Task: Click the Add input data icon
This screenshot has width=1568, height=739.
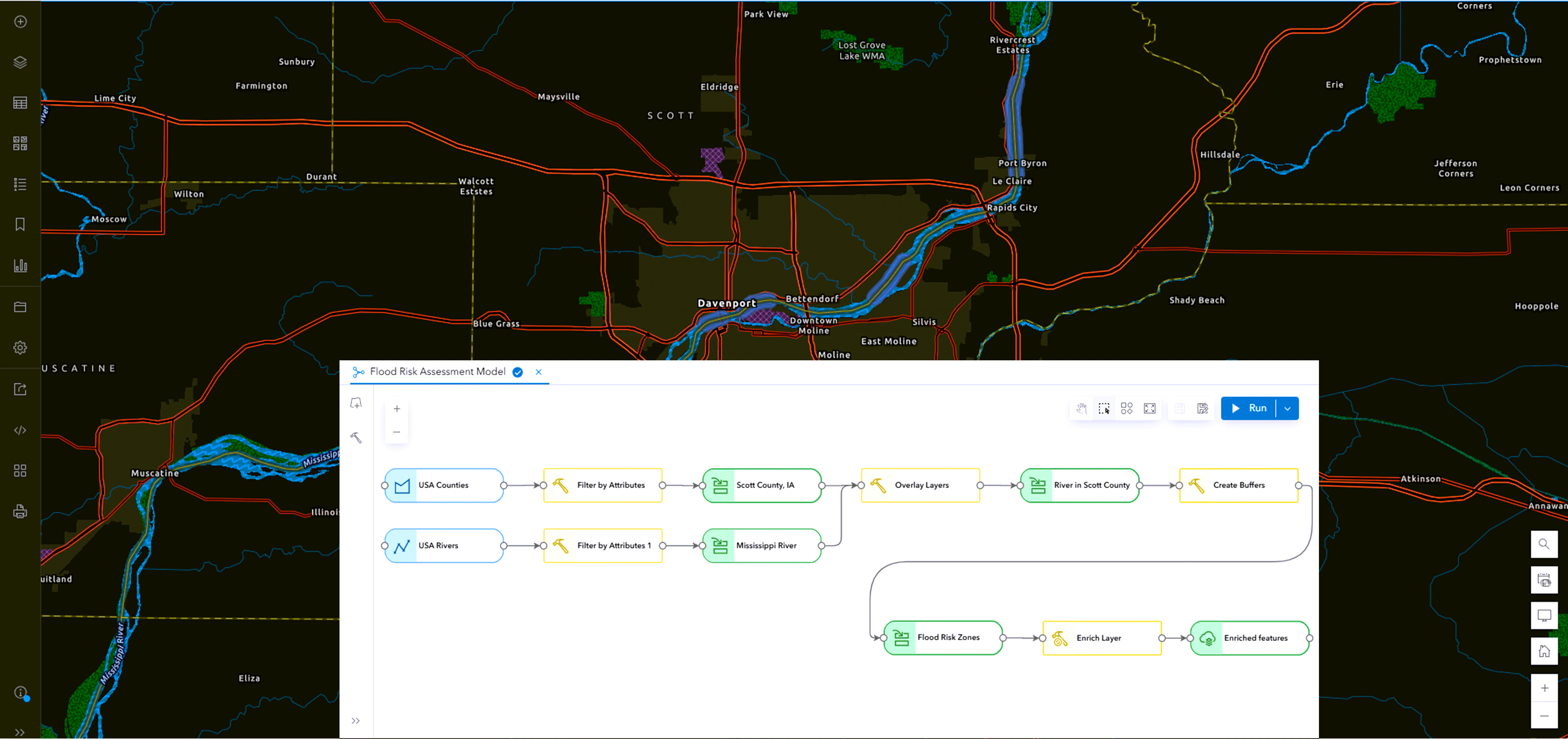Action: tap(356, 403)
